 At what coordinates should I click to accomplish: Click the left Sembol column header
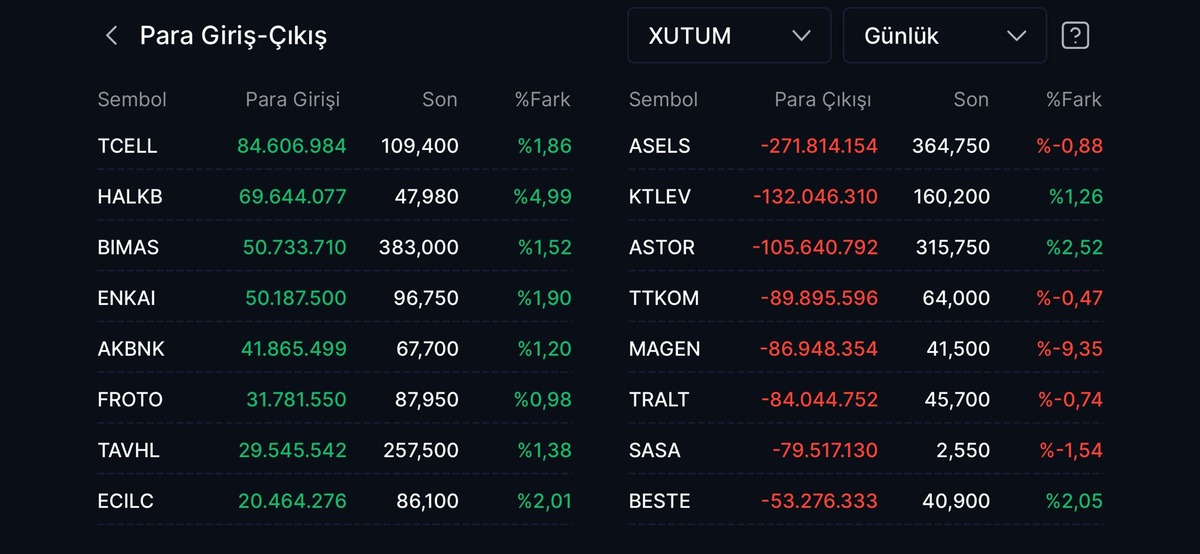pos(132,100)
